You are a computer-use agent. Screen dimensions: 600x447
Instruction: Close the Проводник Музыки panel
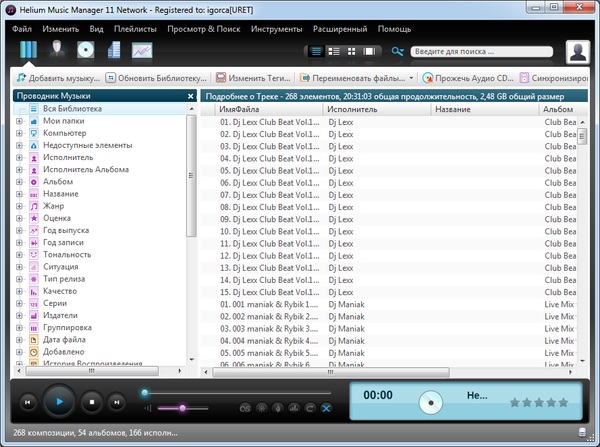point(191,96)
